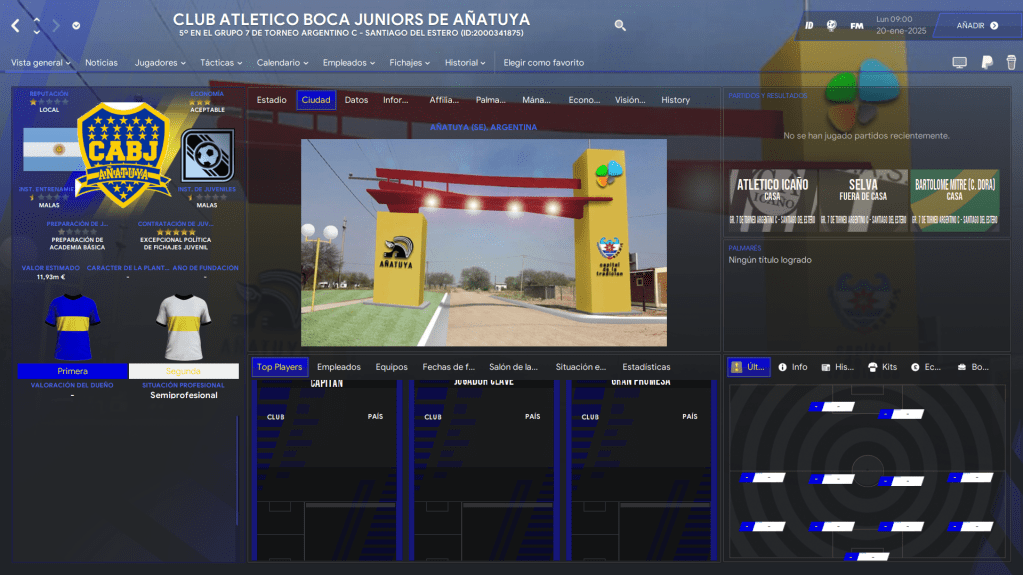Click the Añatuya city photo
This screenshot has height=575, width=1023.
point(483,242)
